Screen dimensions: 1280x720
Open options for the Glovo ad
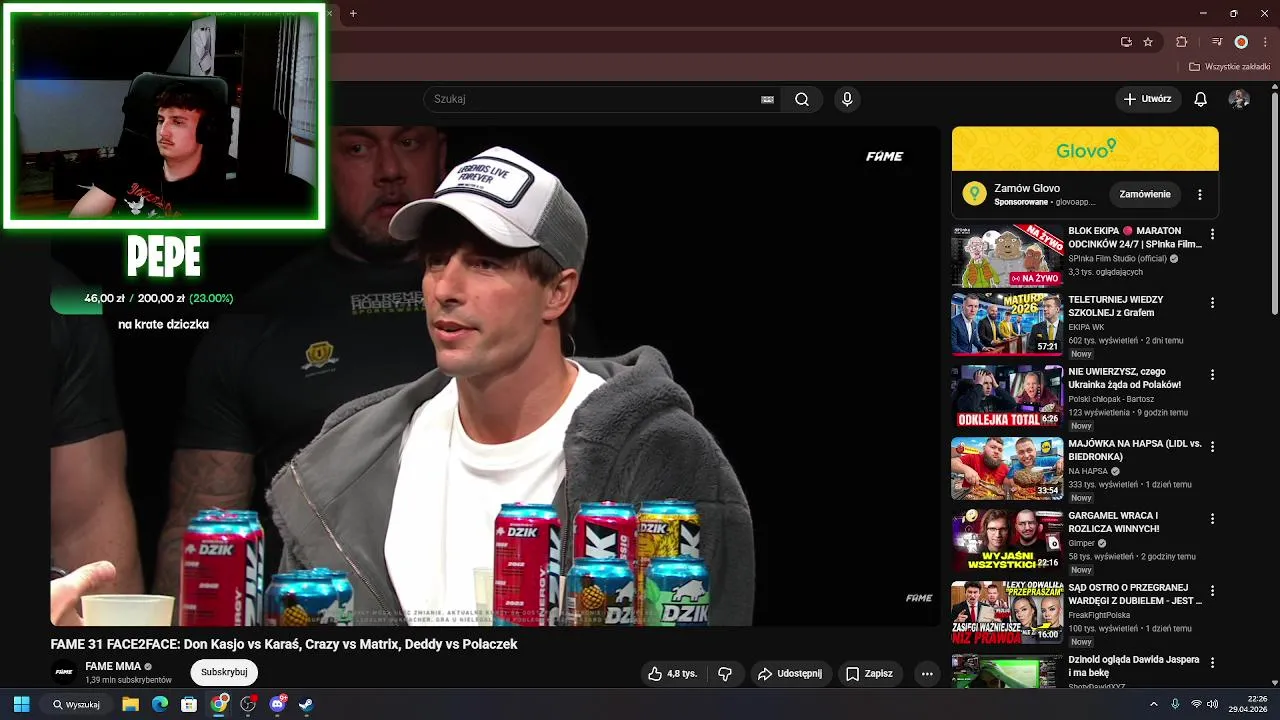tap(1200, 194)
